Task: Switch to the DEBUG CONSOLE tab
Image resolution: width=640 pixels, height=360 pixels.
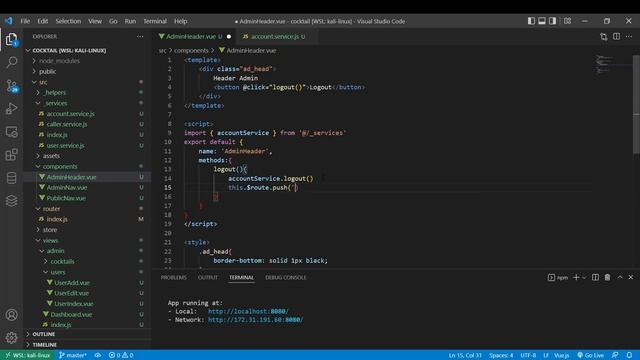Action: point(286,278)
